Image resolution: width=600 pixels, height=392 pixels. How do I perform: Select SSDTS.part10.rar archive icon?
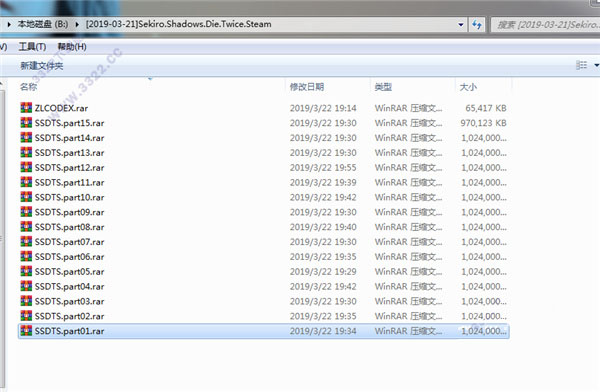point(26,197)
